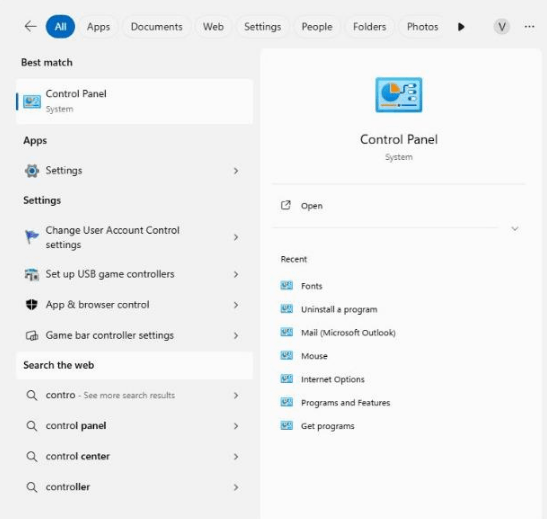Viewport: 547px width, 519px height.
Task: Click the App & browser control shield icon
Action: (x=32, y=305)
